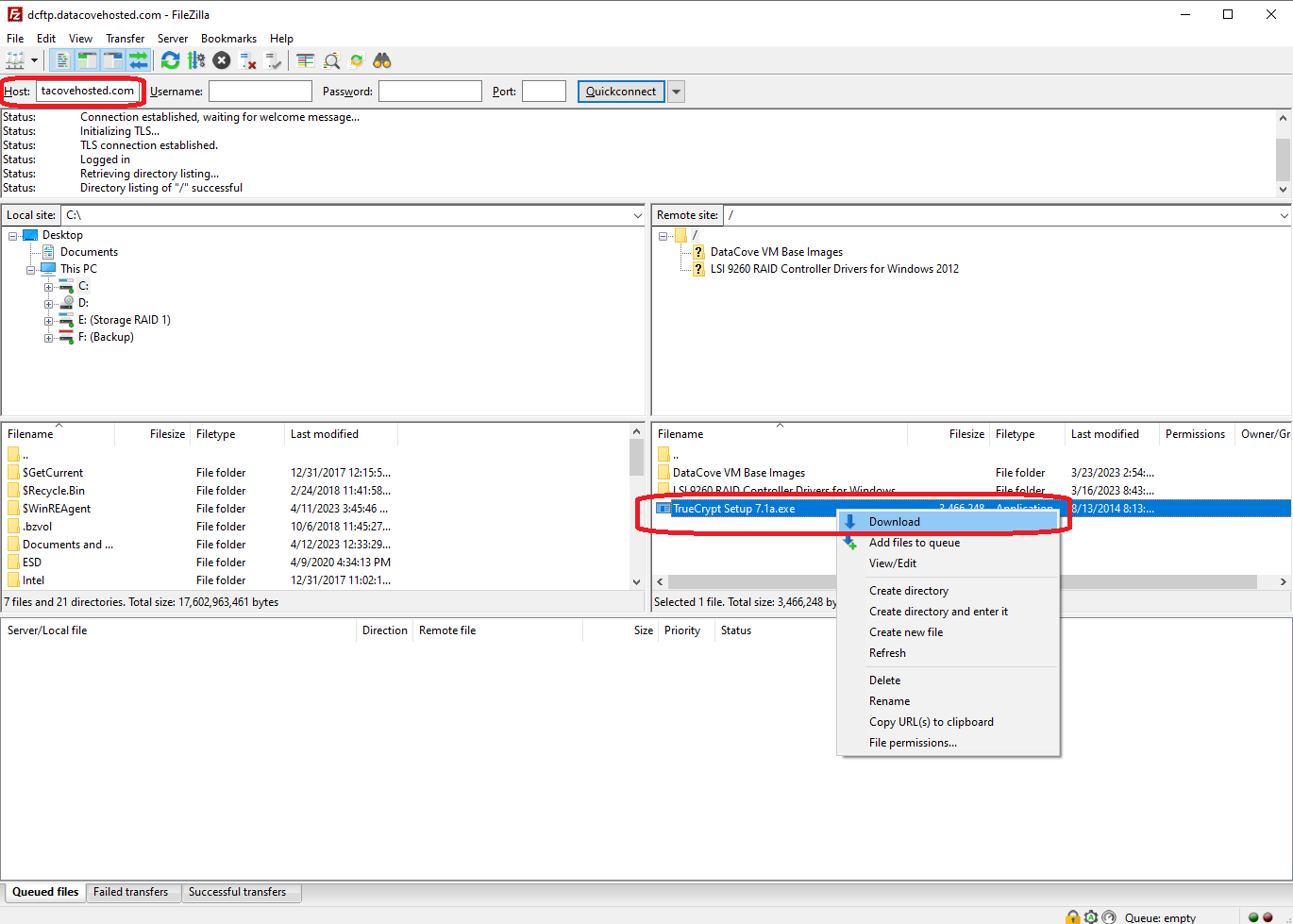Click the Quickconnect button

click(x=621, y=92)
